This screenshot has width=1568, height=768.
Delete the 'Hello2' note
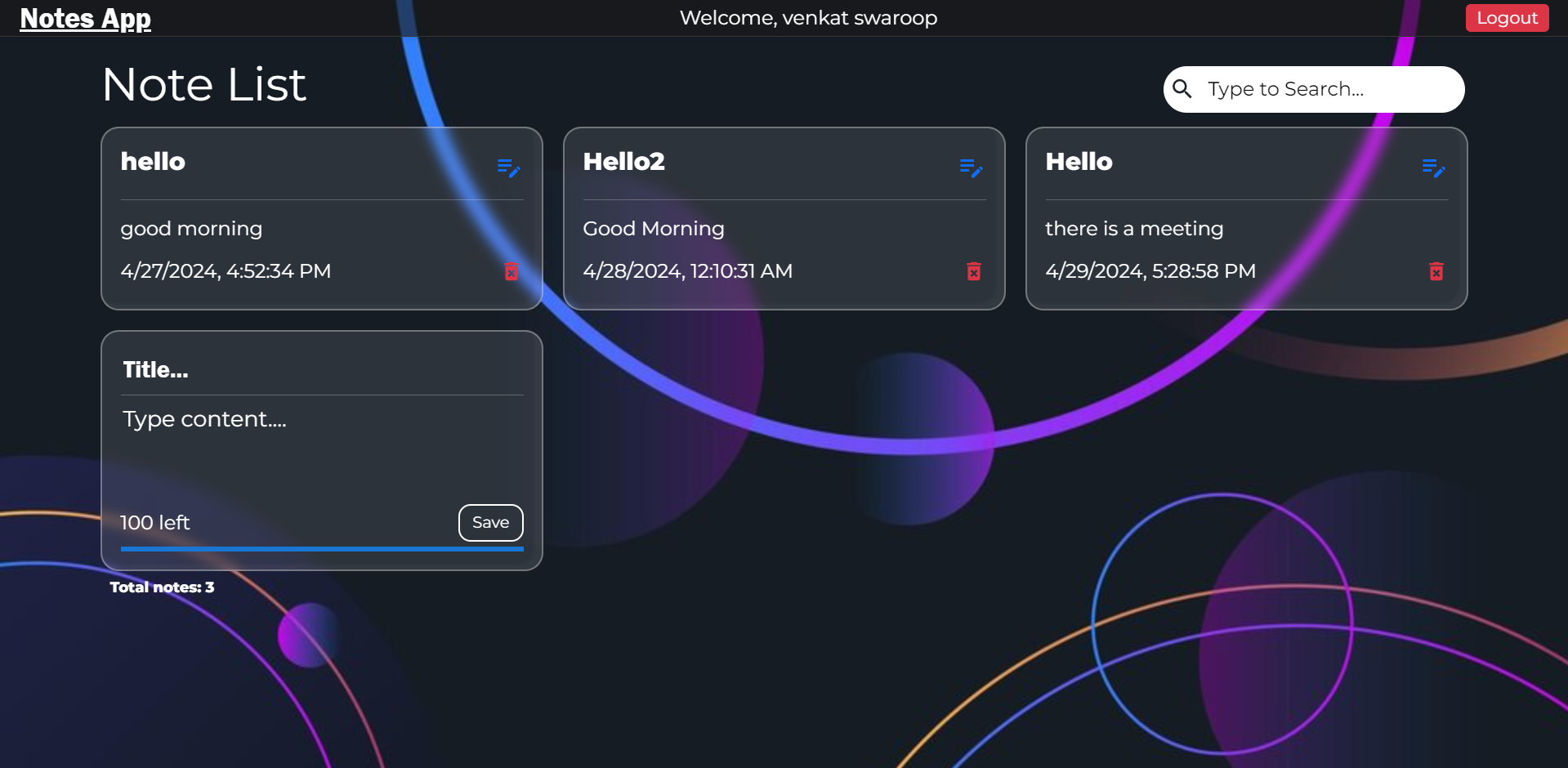click(x=974, y=271)
